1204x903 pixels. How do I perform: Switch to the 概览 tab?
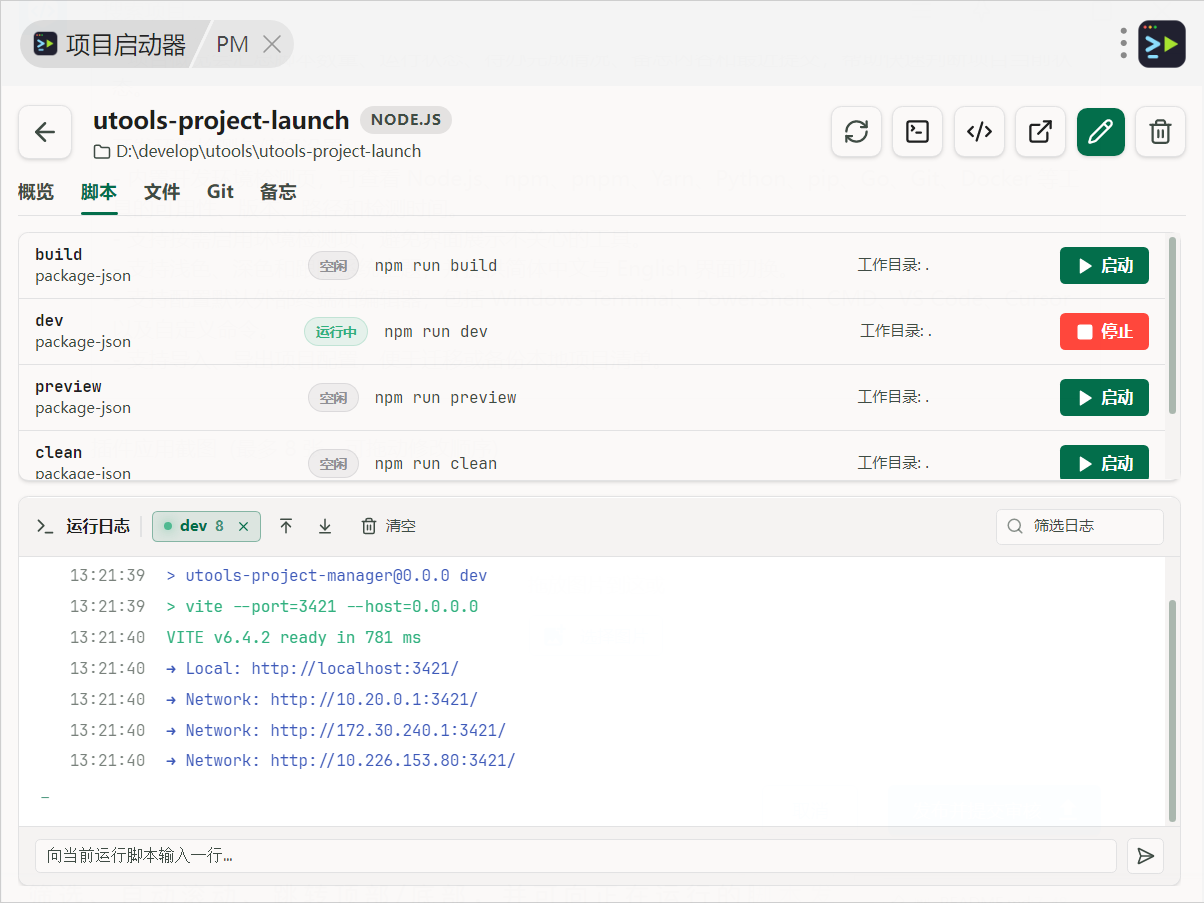36,192
